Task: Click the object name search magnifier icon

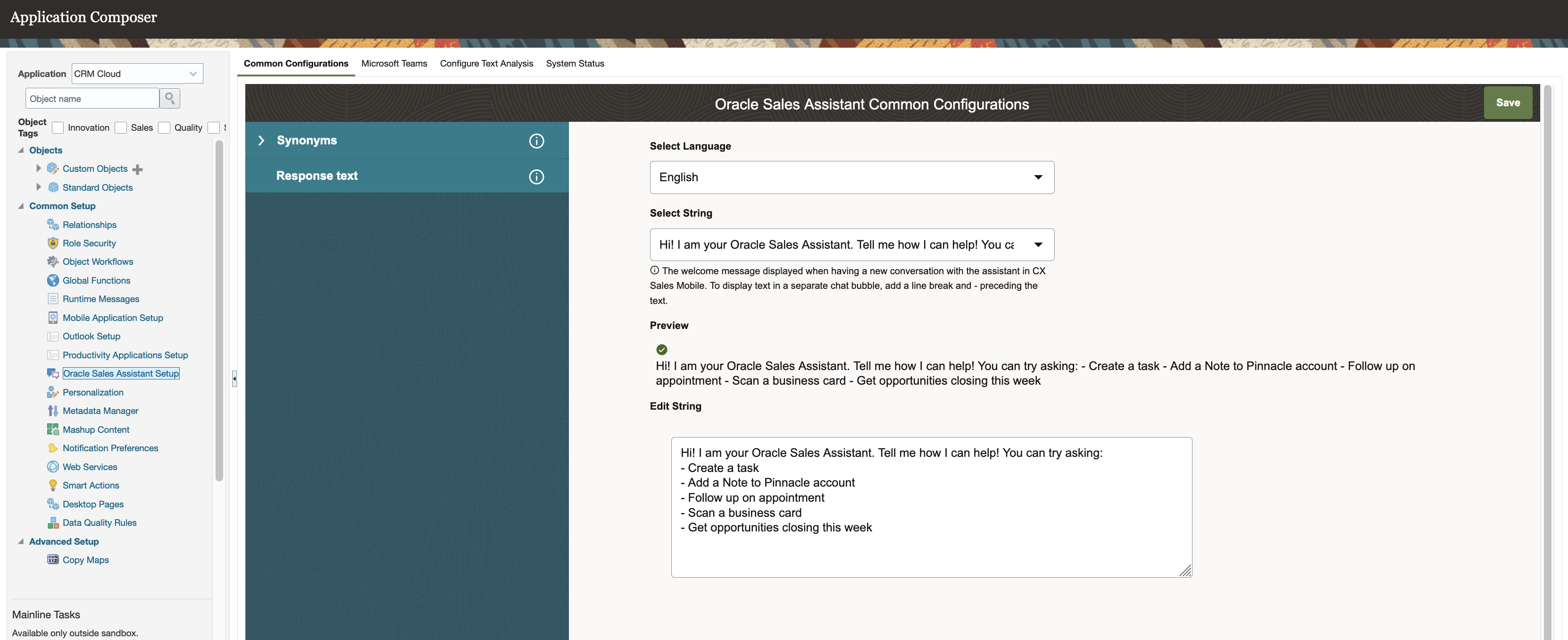Action: point(170,98)
